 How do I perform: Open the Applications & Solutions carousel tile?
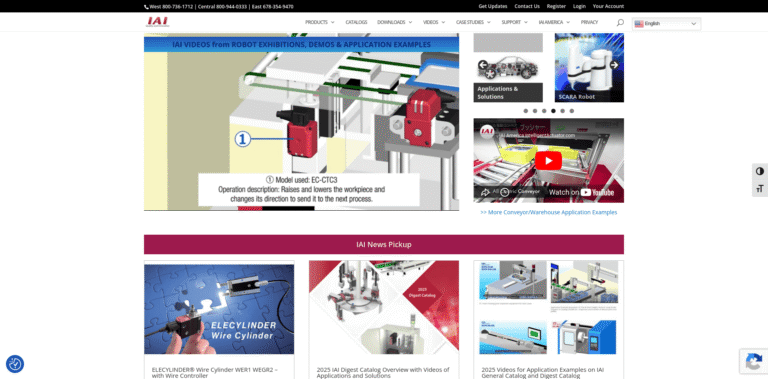(x=508, y=68)
